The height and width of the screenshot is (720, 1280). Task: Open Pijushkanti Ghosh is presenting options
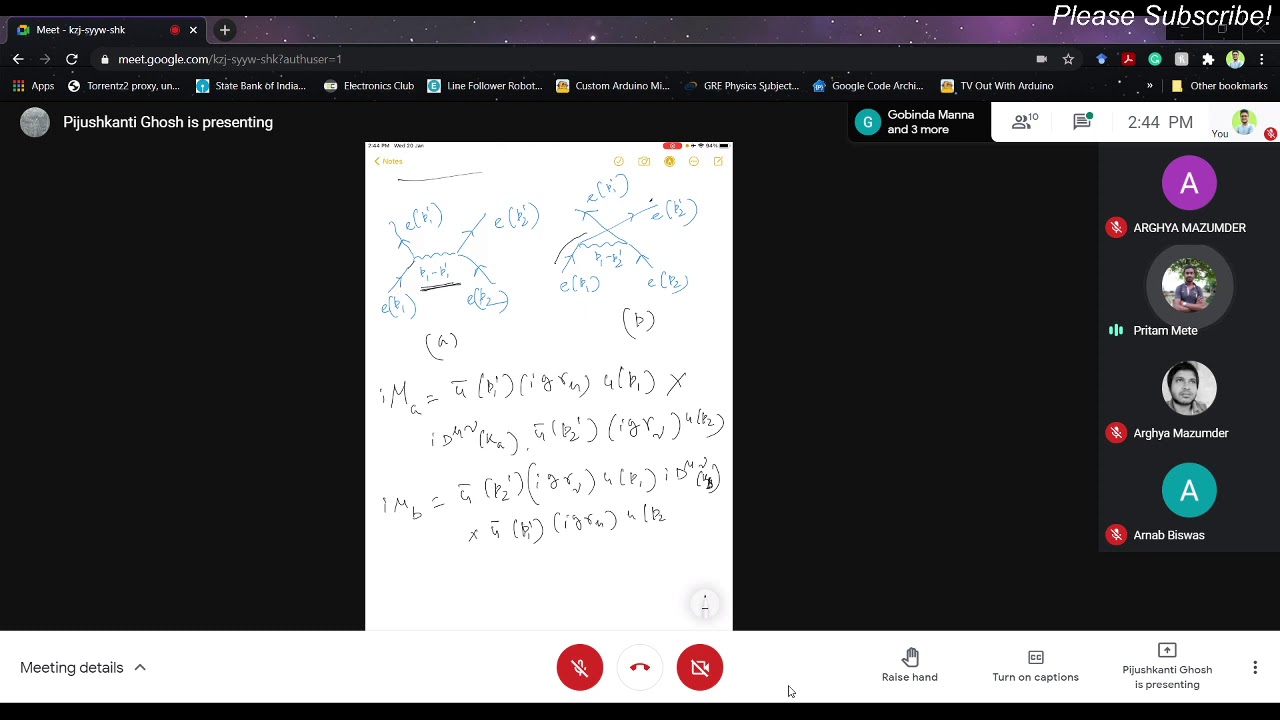pos(1167,667)
